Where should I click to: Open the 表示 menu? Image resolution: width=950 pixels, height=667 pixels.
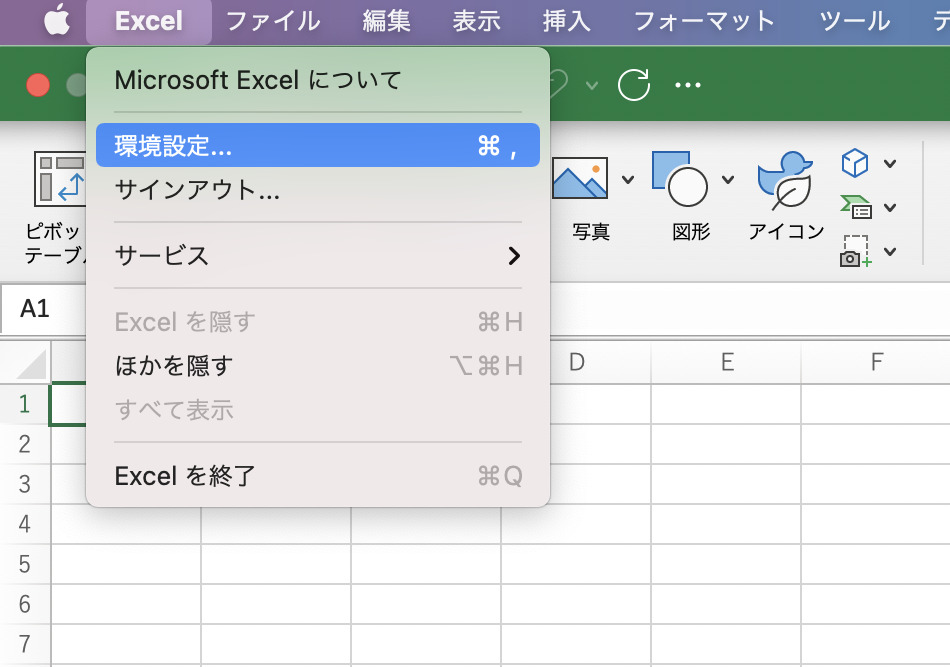pyautogui.click(x=477, y=22)
